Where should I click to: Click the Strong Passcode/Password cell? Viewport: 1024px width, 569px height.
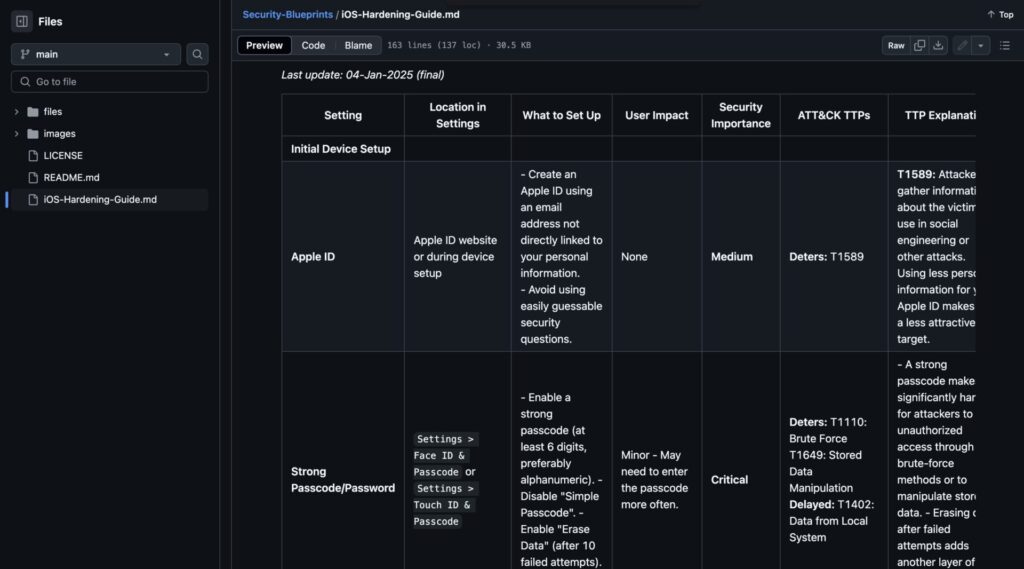[343, 480]
